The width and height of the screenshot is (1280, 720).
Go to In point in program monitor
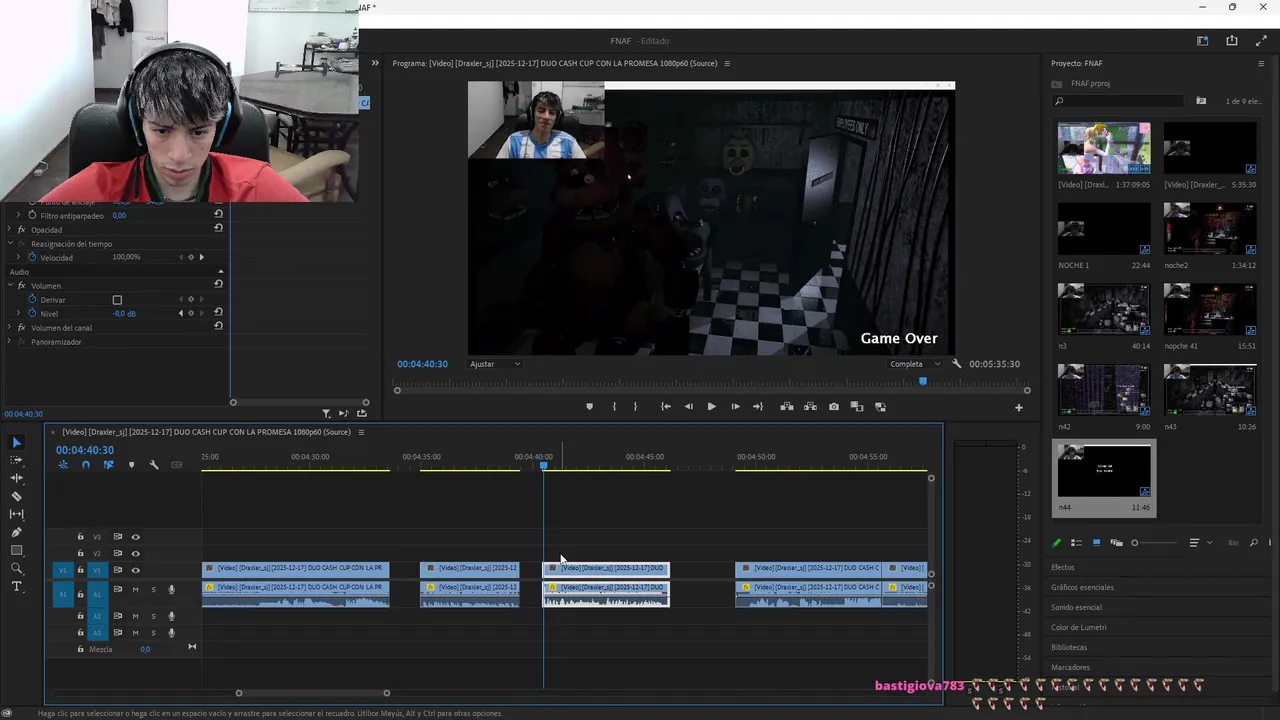pos(665,407)
